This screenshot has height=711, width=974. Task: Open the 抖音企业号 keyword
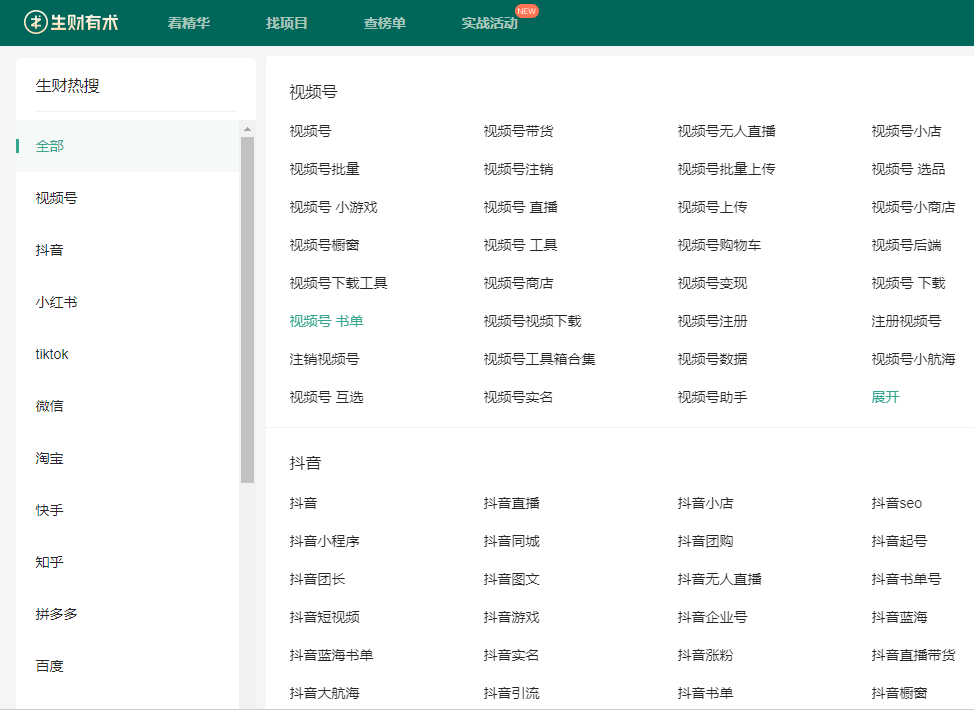pyautogui.click(x=712, y=617)
